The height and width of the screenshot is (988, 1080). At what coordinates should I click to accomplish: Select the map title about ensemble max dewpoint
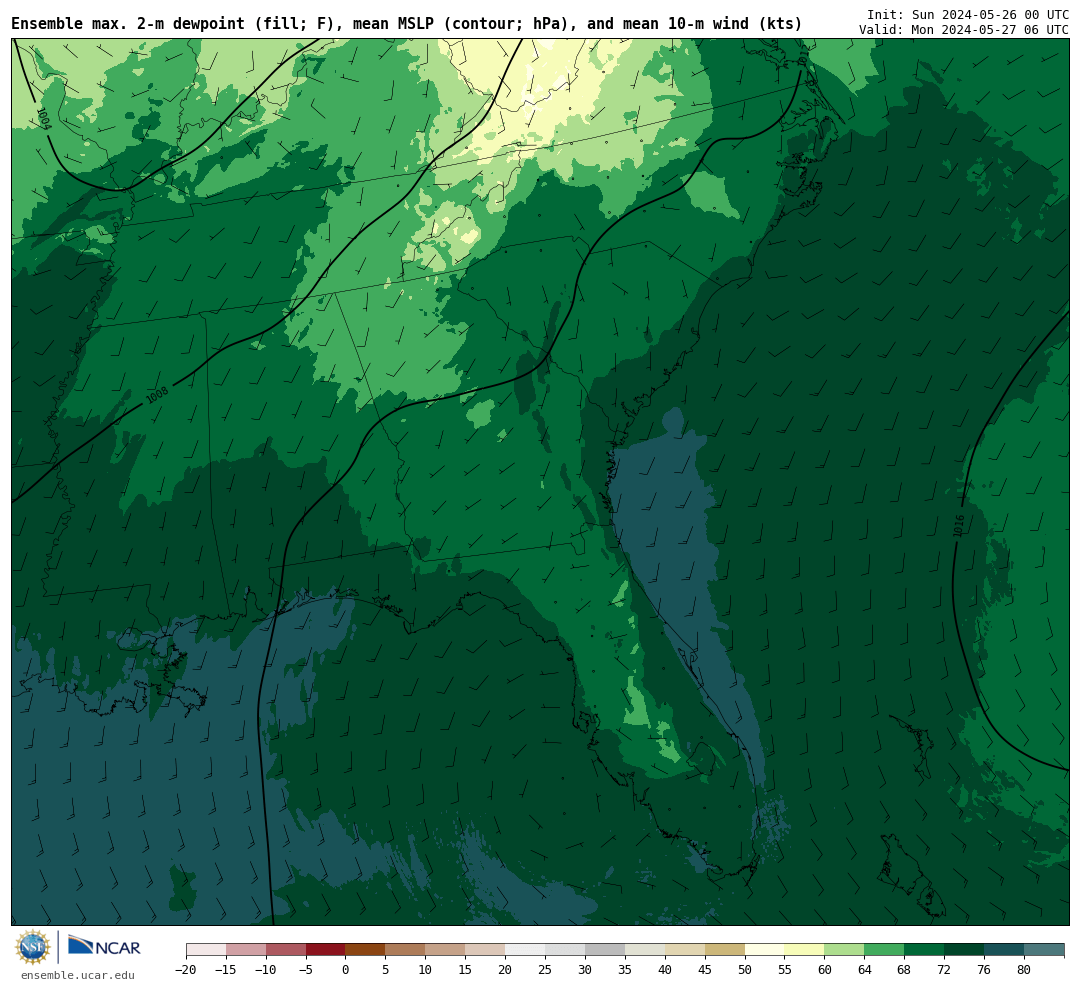pos(406,24)
